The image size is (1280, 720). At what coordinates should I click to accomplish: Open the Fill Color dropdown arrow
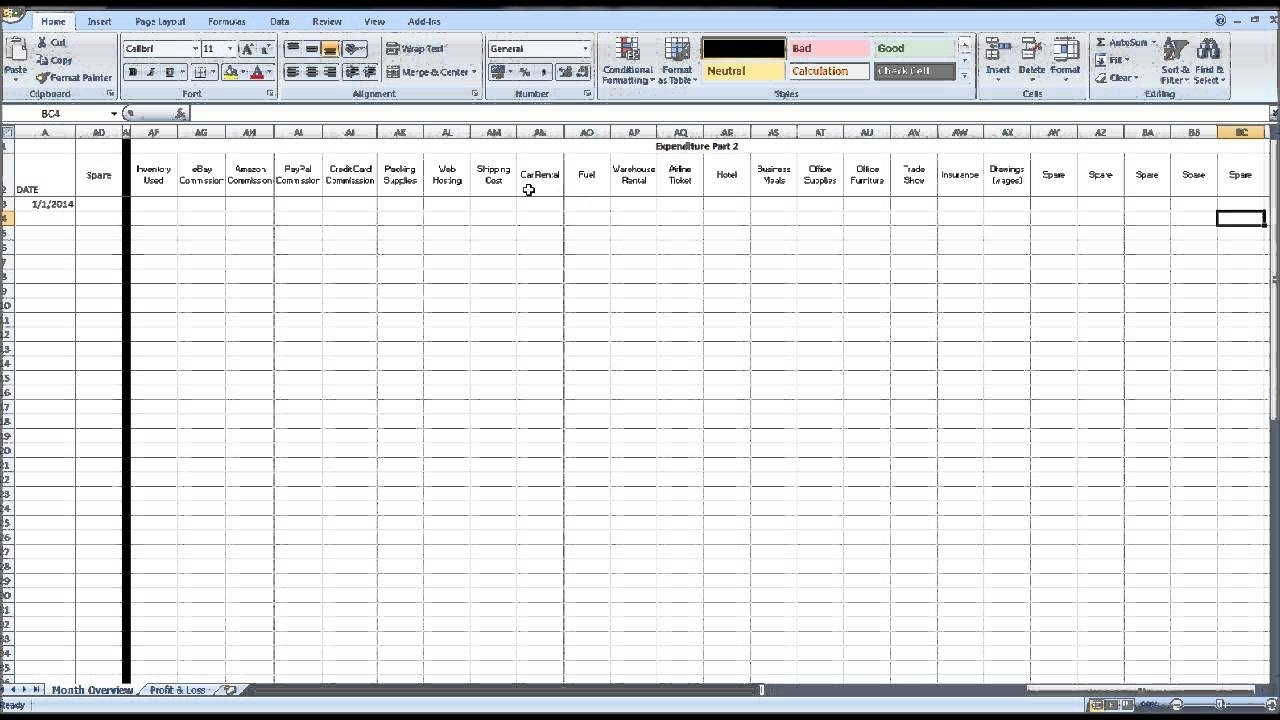click(x=243, y=72)
